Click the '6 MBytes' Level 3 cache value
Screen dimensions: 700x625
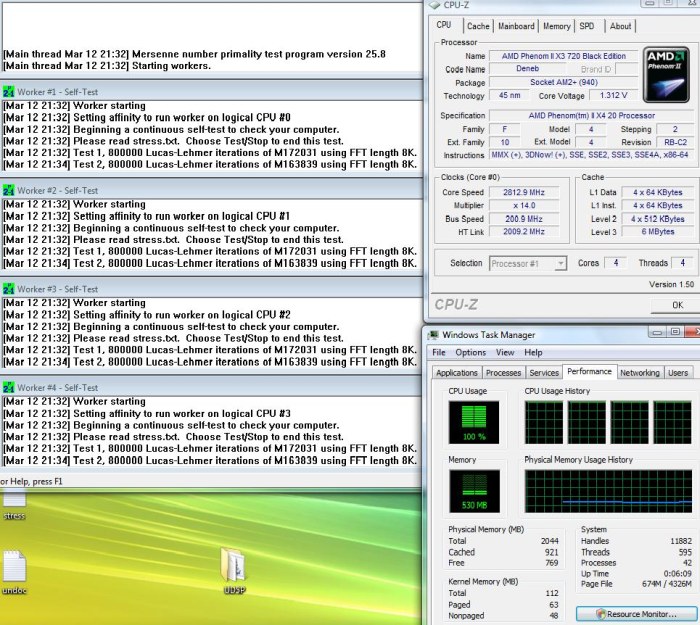[658, 232]
